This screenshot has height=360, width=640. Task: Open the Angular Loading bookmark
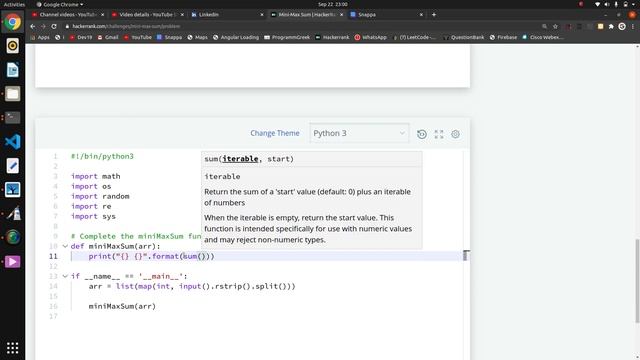click(x=236, y=37)
